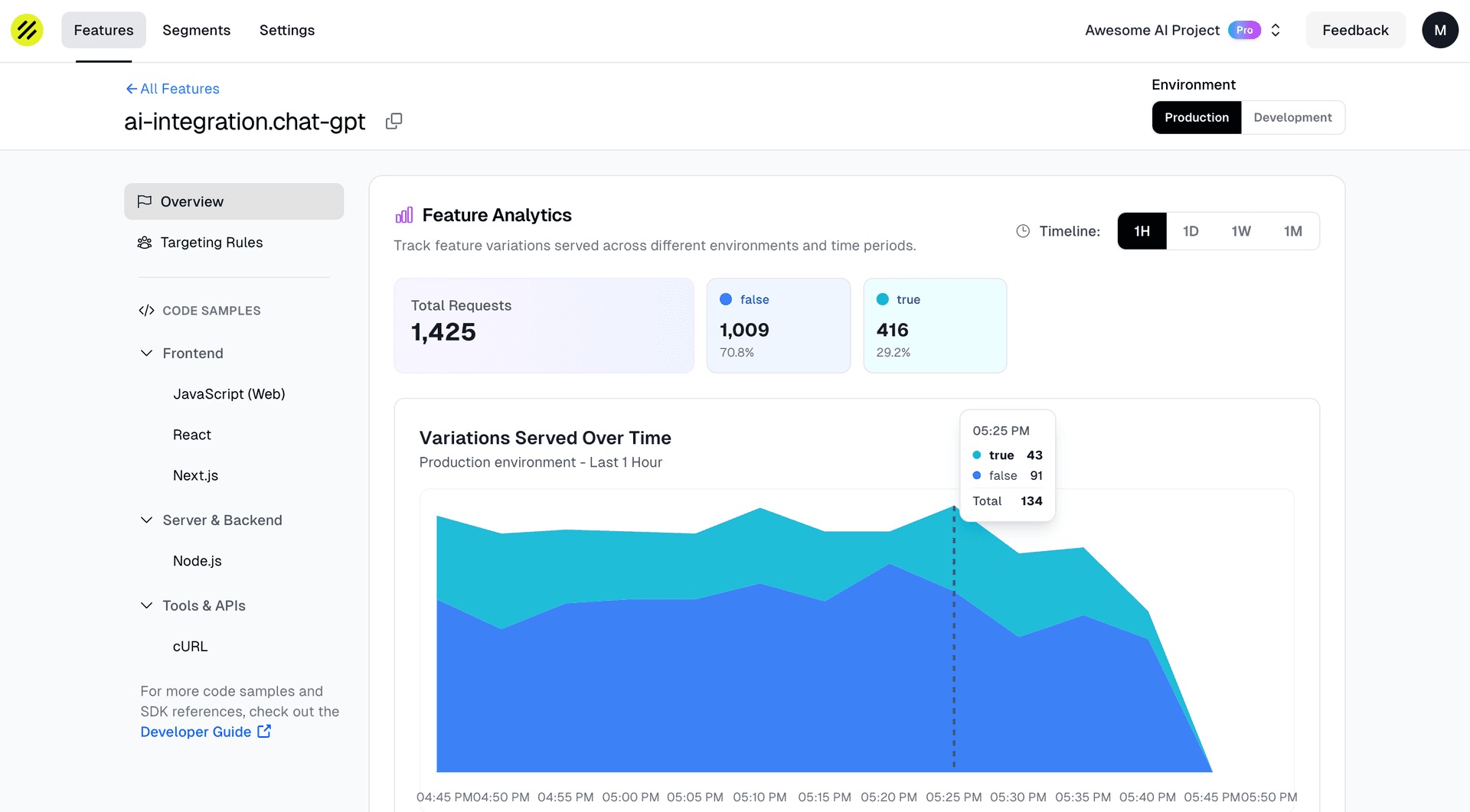The width and height of the screenshot is (1470, 812).
Task: Click the Feedback button
Action: click(1355, 30)
